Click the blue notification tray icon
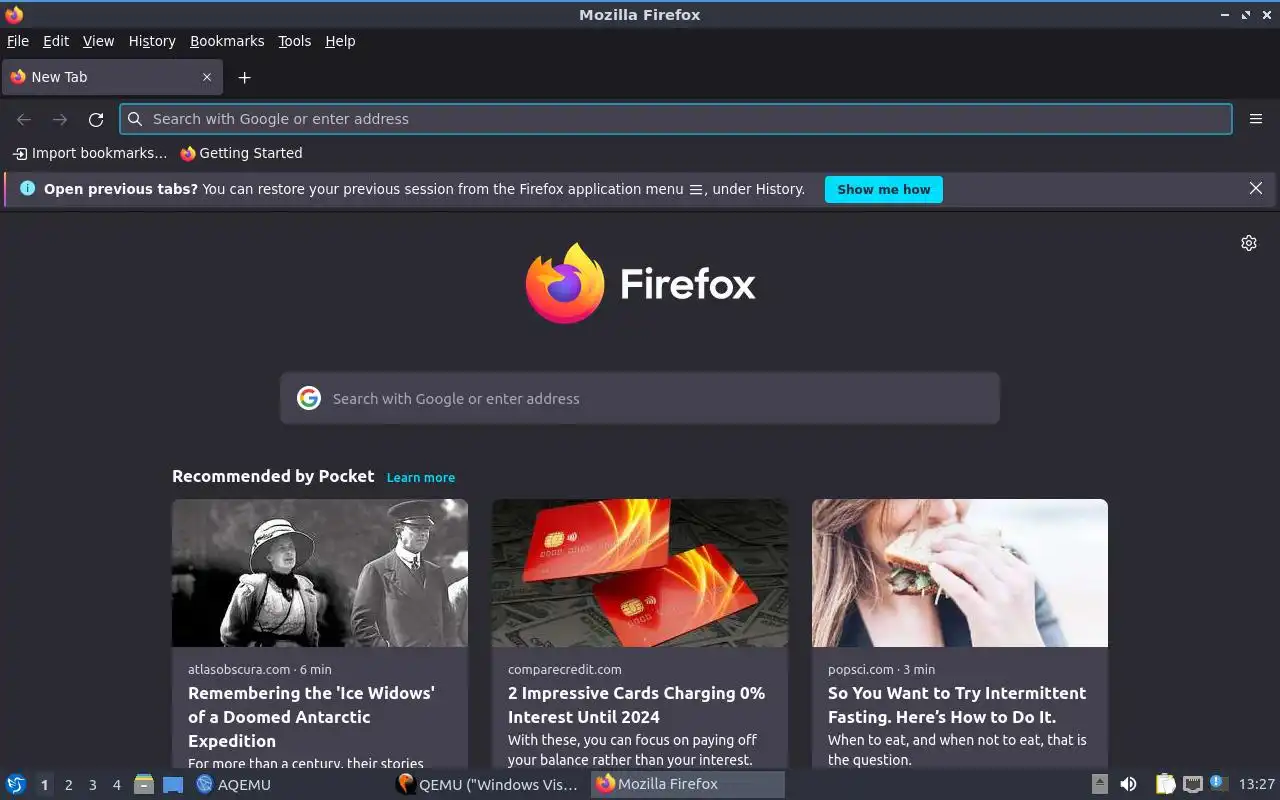 (1218, 783)
